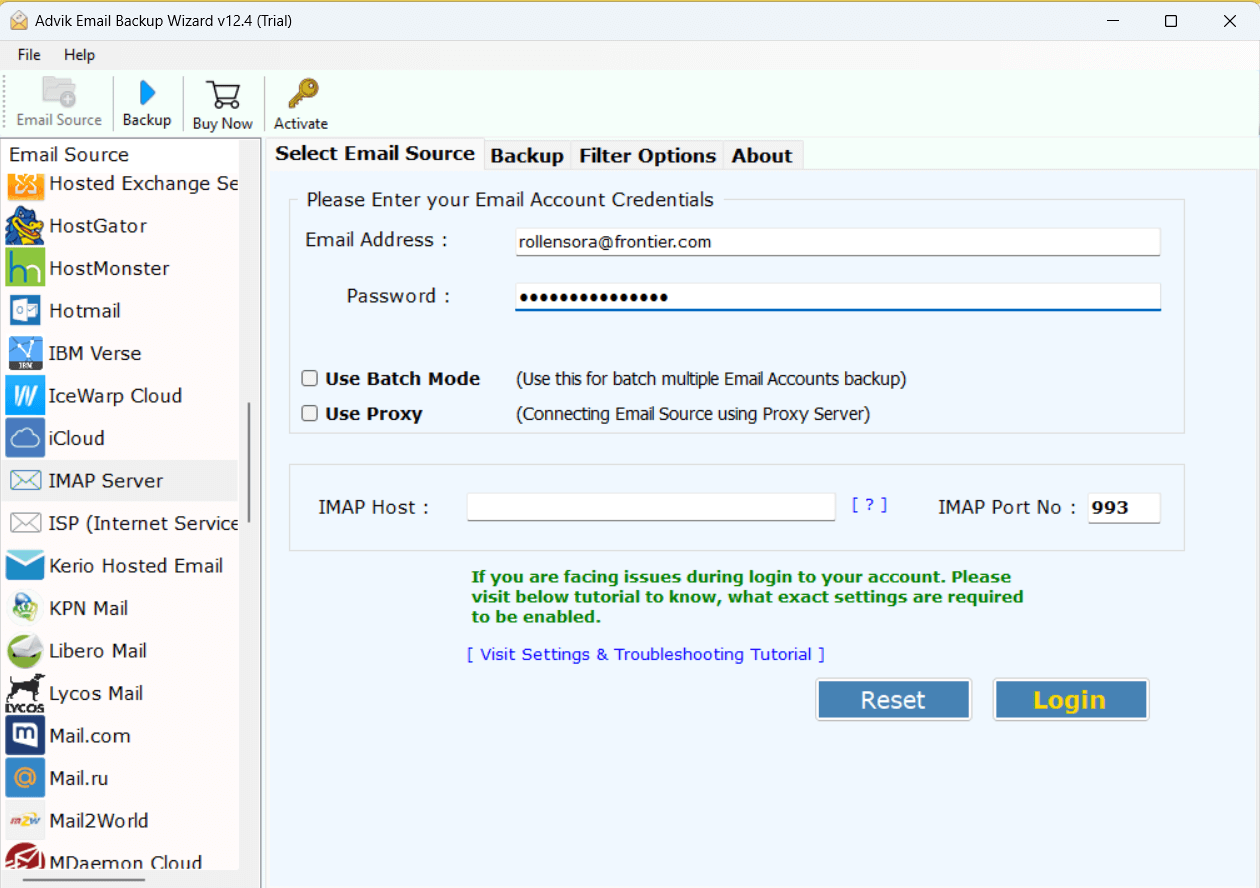Pick the Hotmail icon
This screenshot has height=888, width=1260.
tap(25, 311)
